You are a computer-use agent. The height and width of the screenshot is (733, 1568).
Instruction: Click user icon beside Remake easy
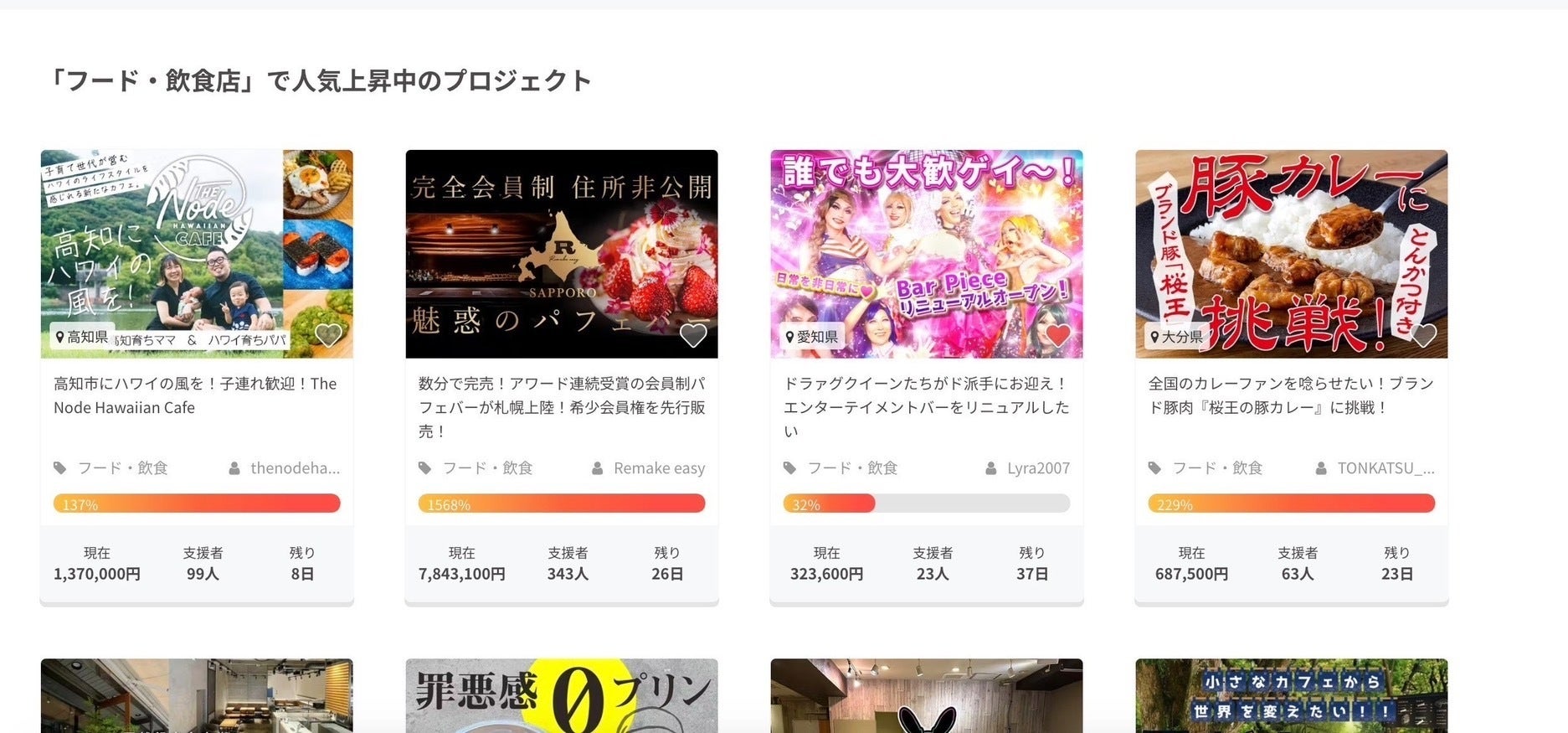tap(598, 468)
